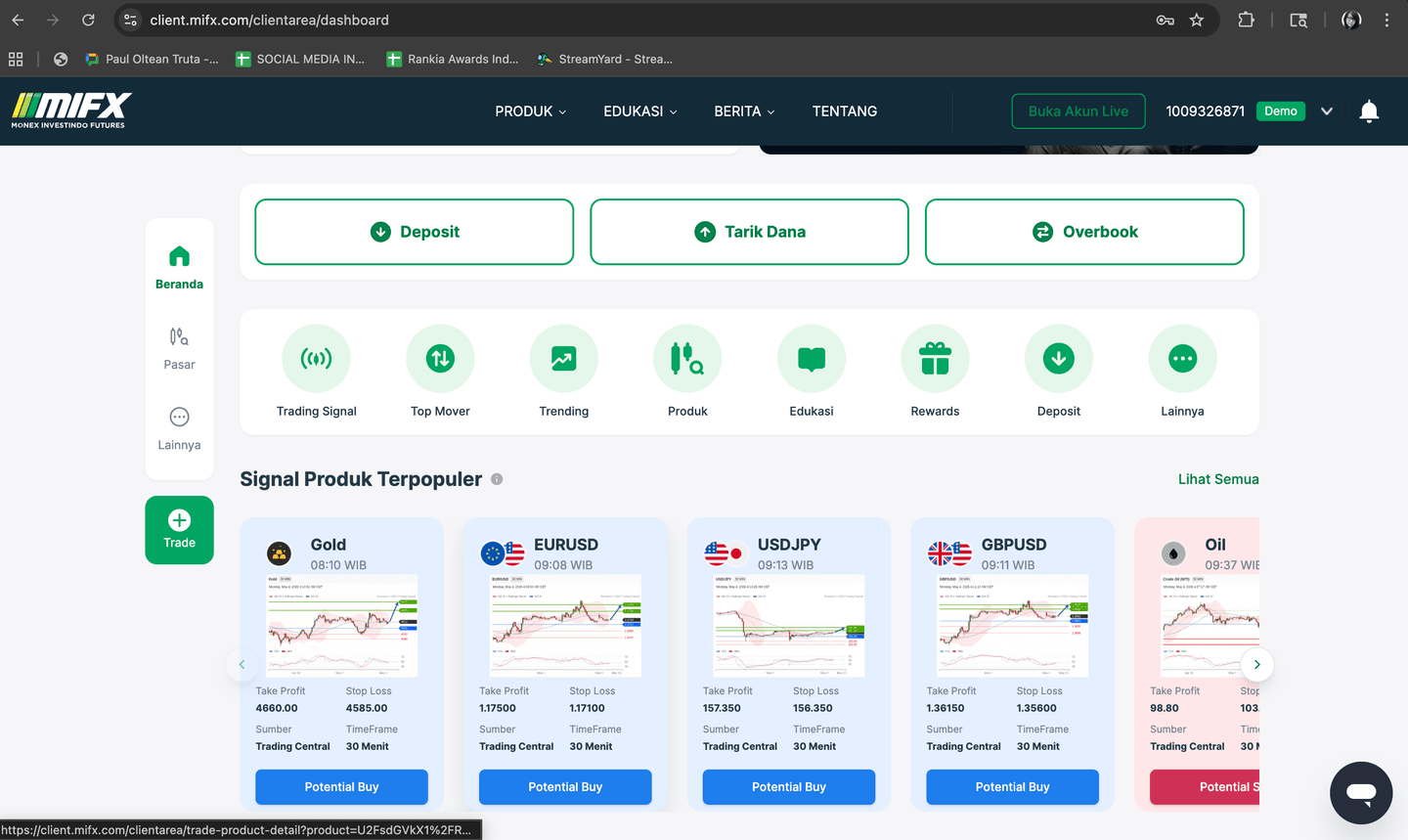Image resolution: width=1408 pixels, height=840 pixels.
Task: Click the MIFX logo
Action: [x=71, y=111]
